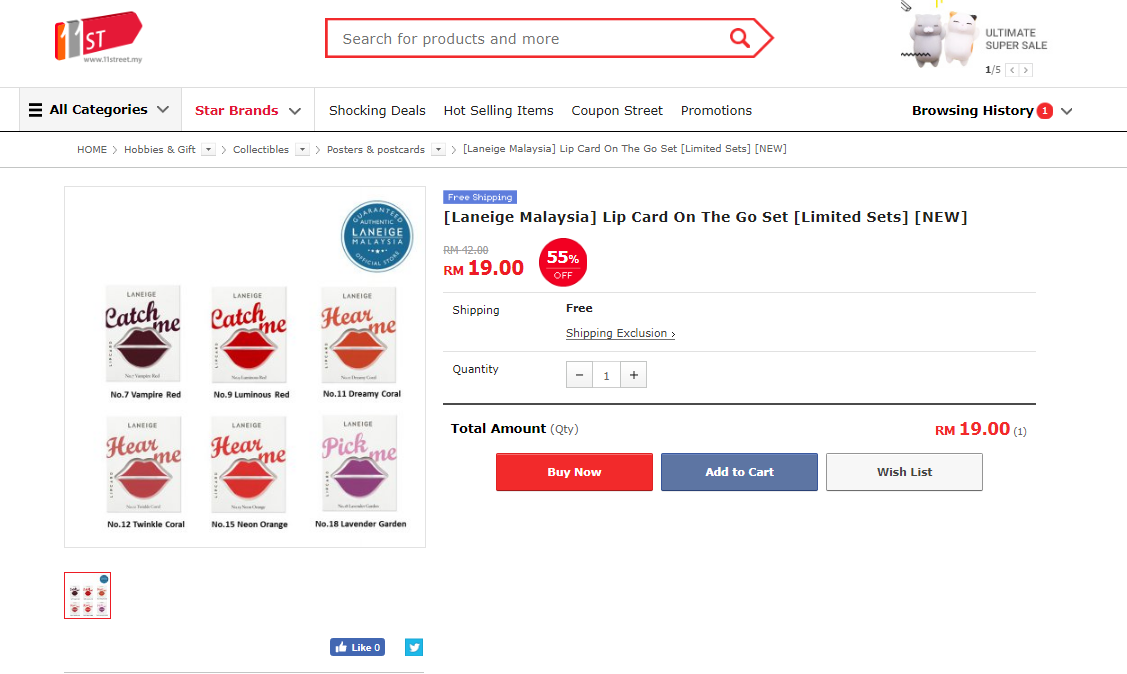Click the search magnifier icon
Screen dimensions: 1127x674
(739, 38)
